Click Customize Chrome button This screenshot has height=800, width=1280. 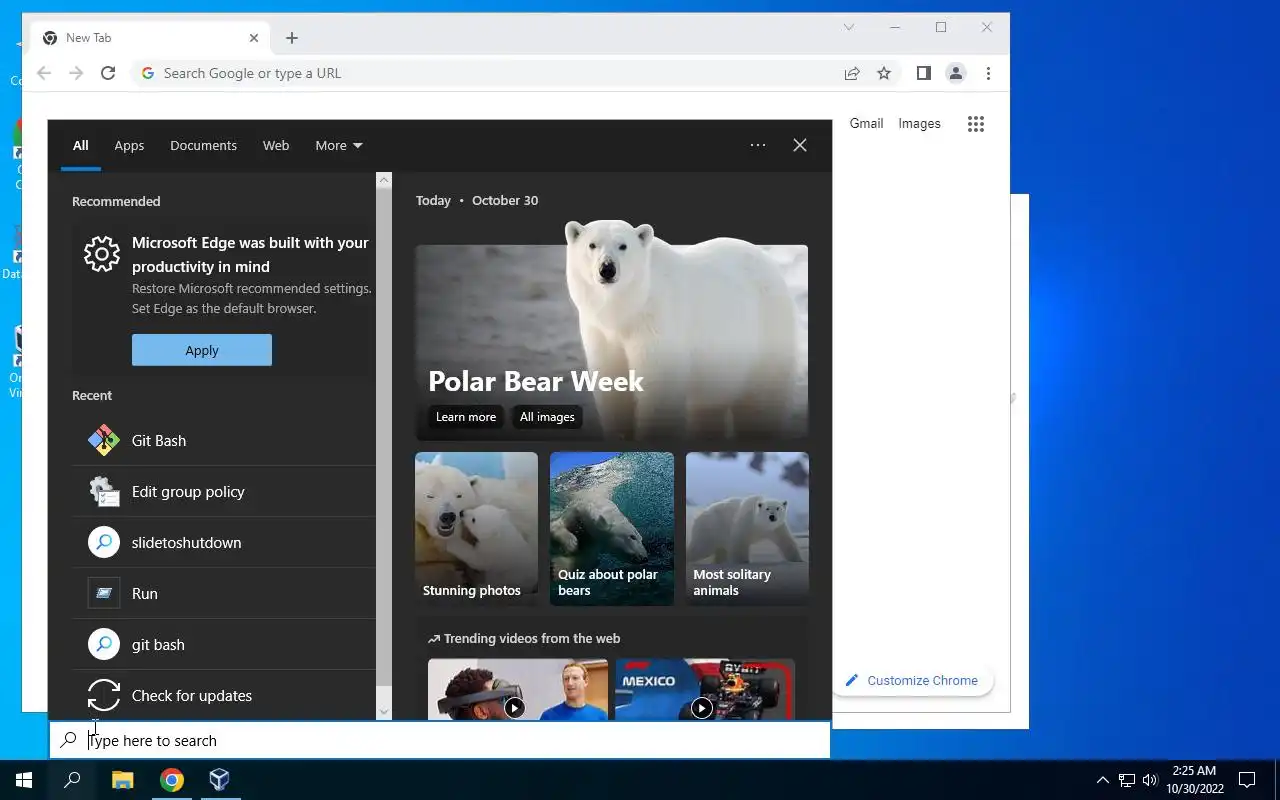pyautogui.click(x=911, y=680)
